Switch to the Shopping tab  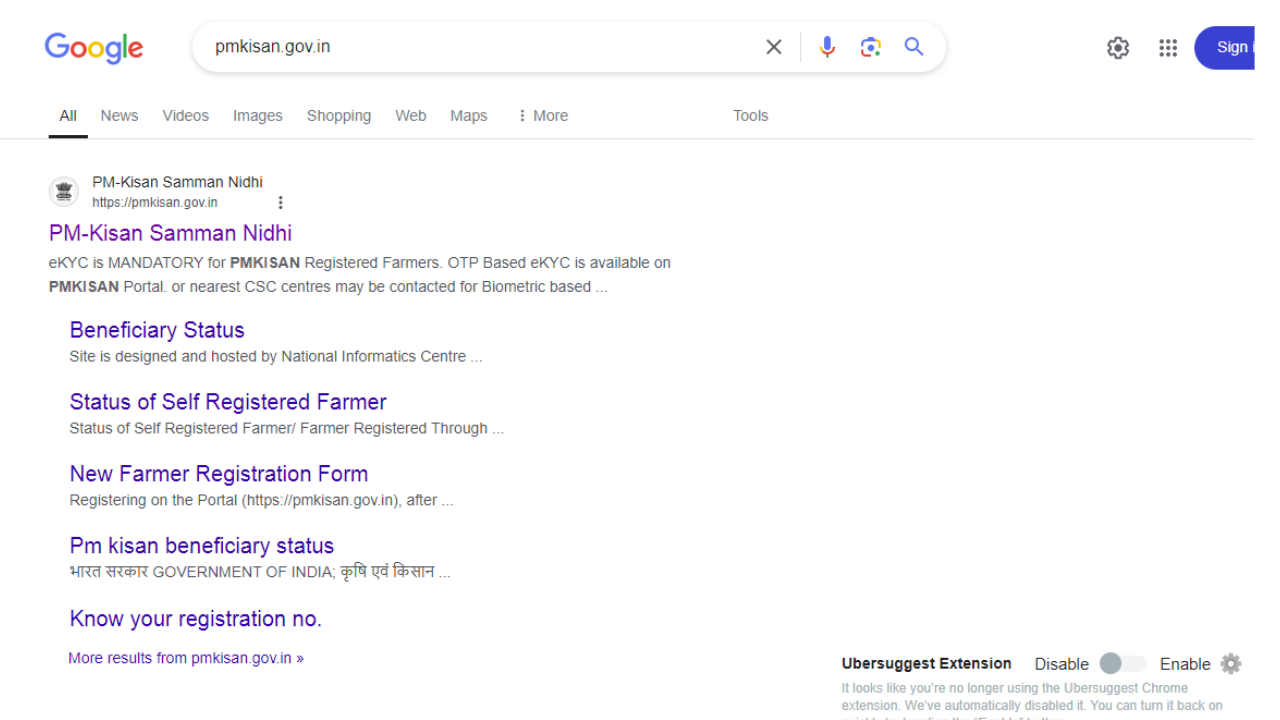339,116
